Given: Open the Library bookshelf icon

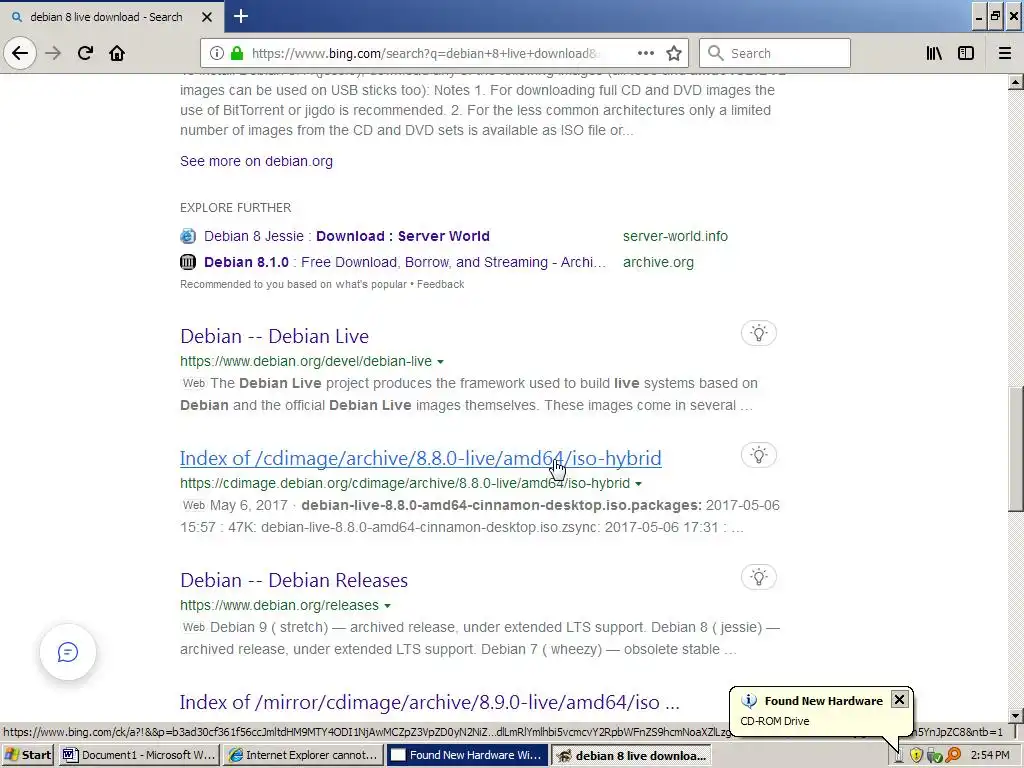Looking at the screenshot, I should [x=934, y=53].
